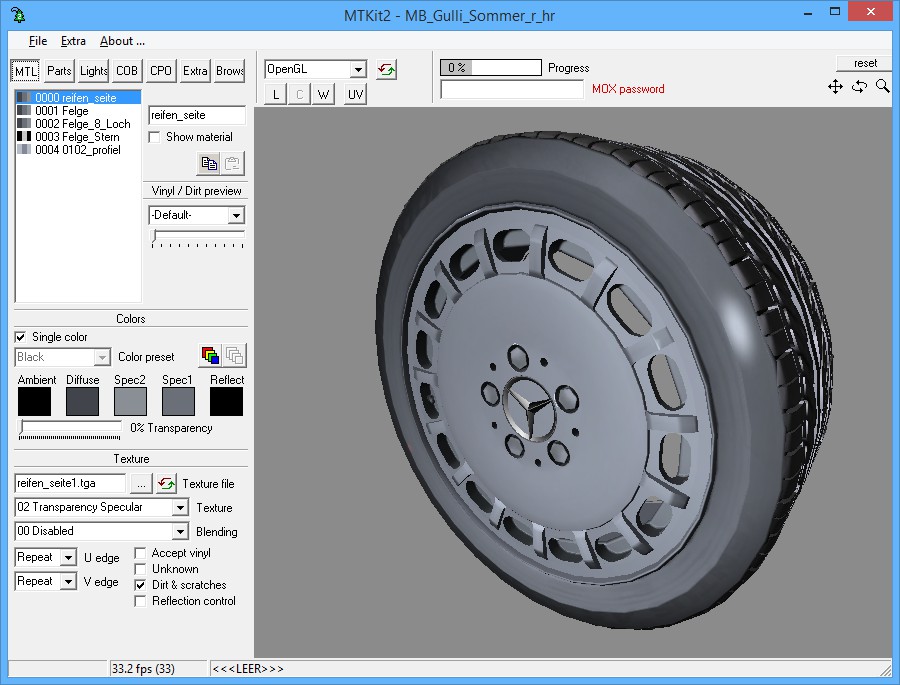Click the Diffuse color swatch
This screenshot has height=685, width=900.
(82, 402)
